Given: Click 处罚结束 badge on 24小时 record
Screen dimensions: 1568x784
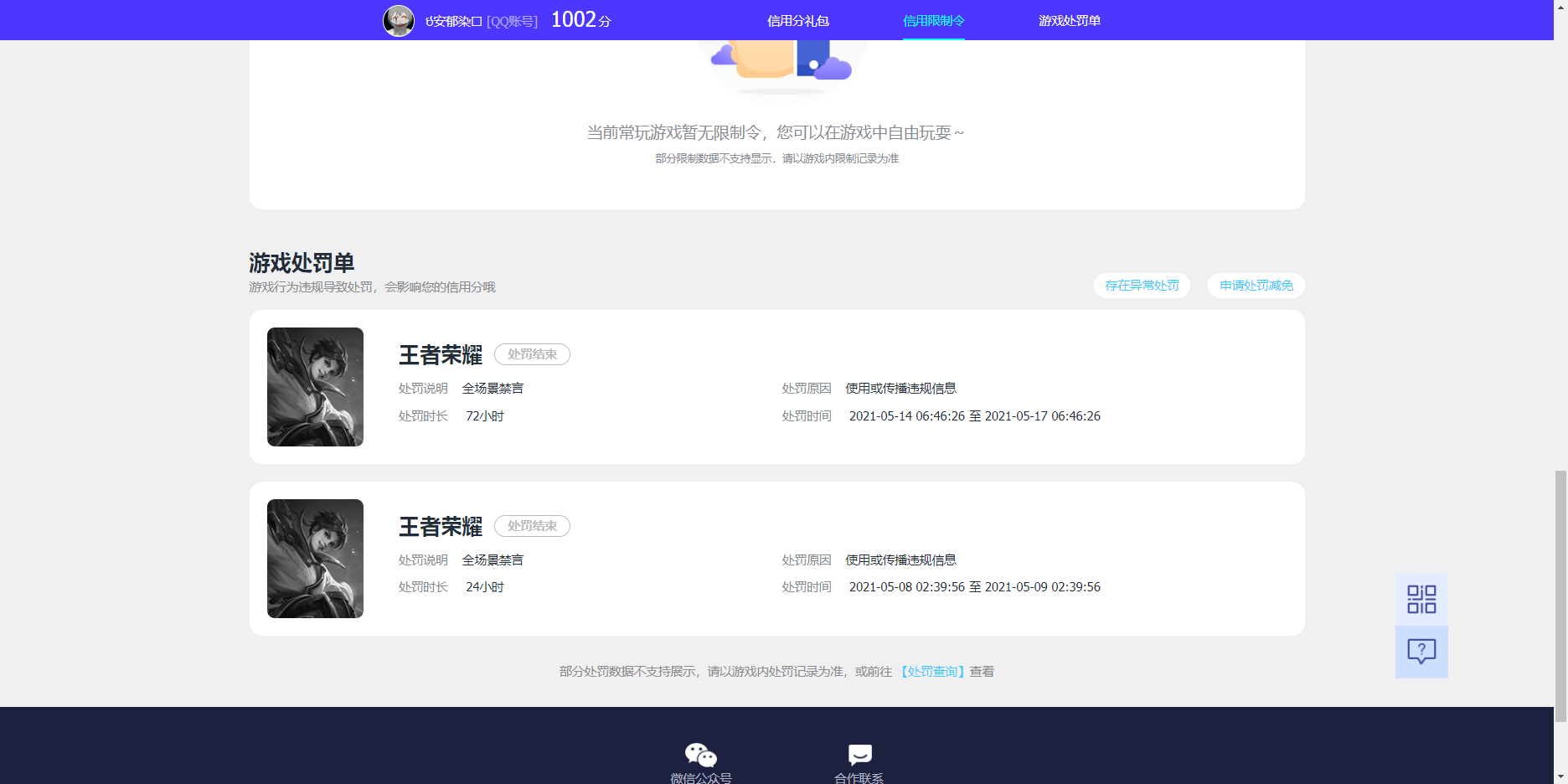Looking at the screenshot, I should tap(532, 526).
